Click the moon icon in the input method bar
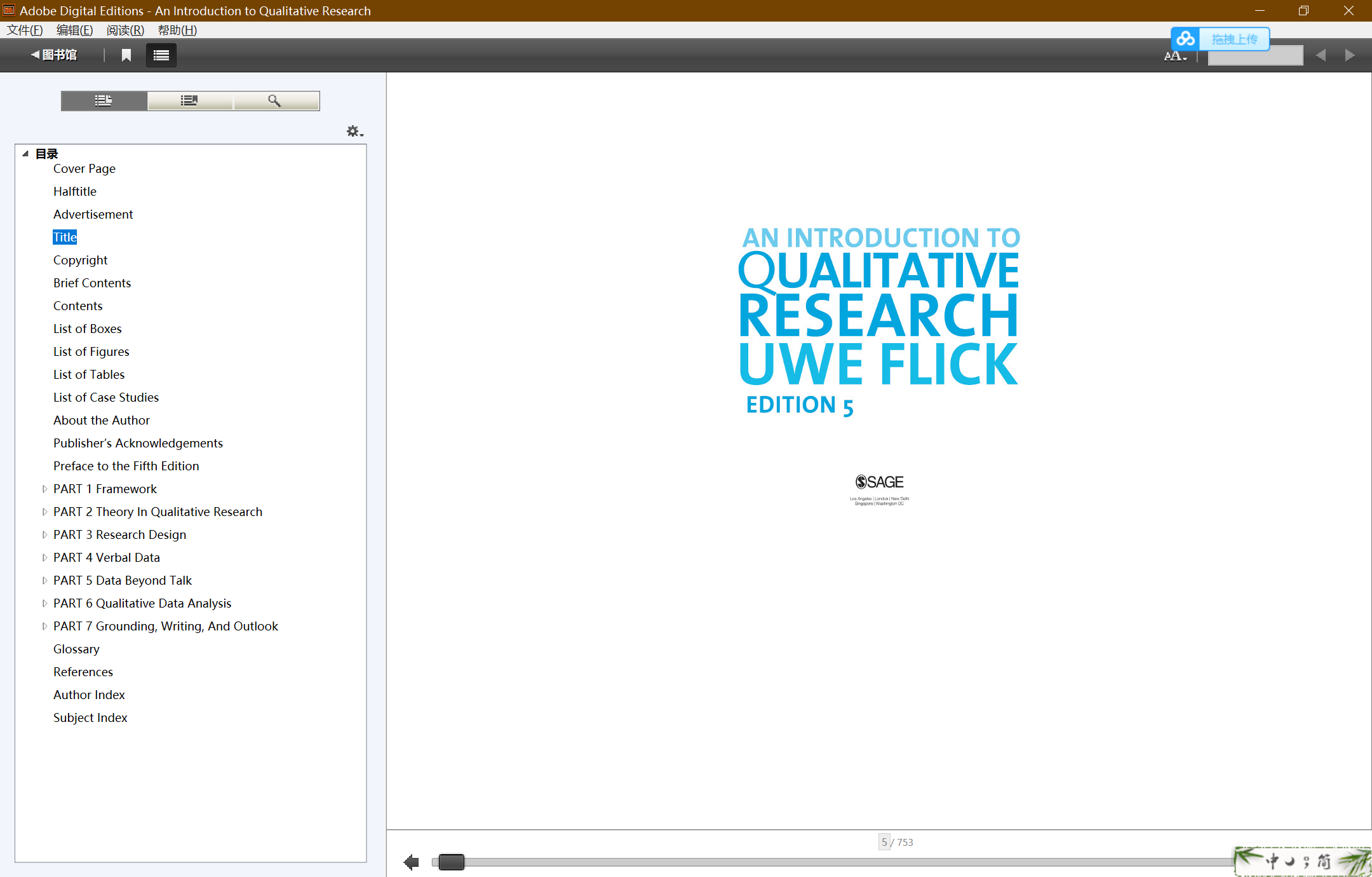 (1289, 862)
